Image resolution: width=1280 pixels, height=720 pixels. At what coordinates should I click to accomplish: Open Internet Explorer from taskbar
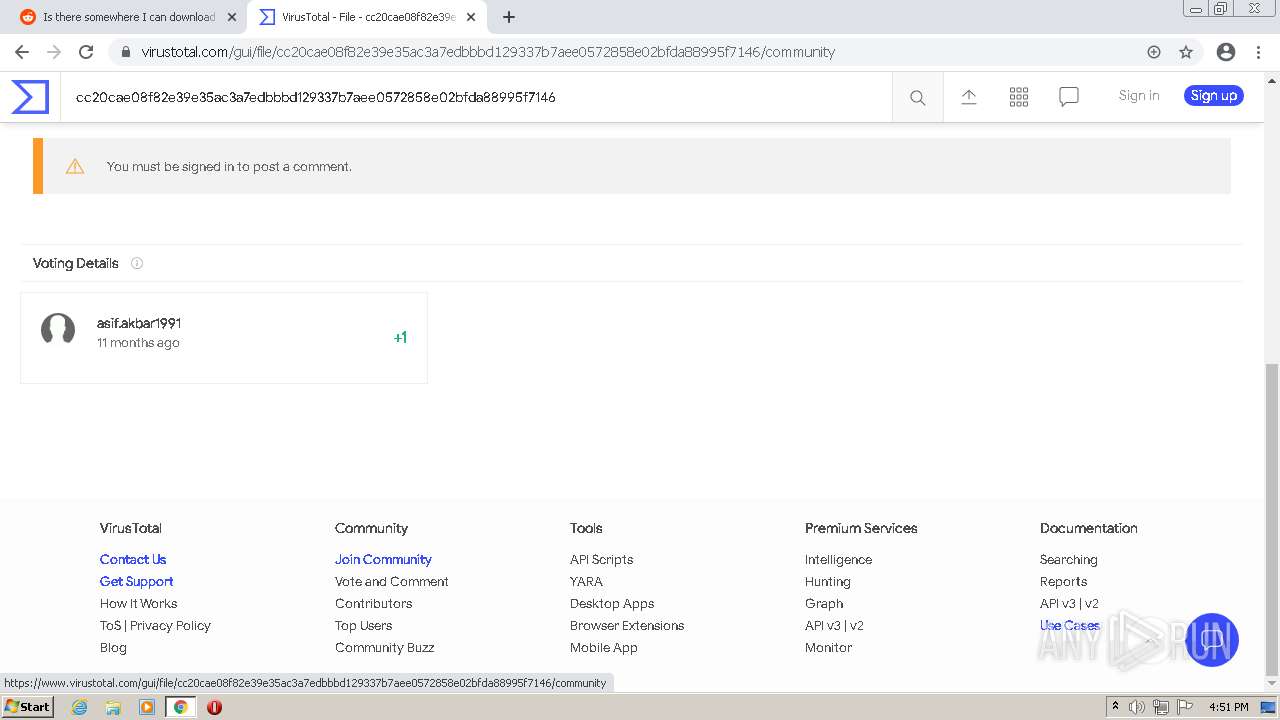(x=80, y=707)
